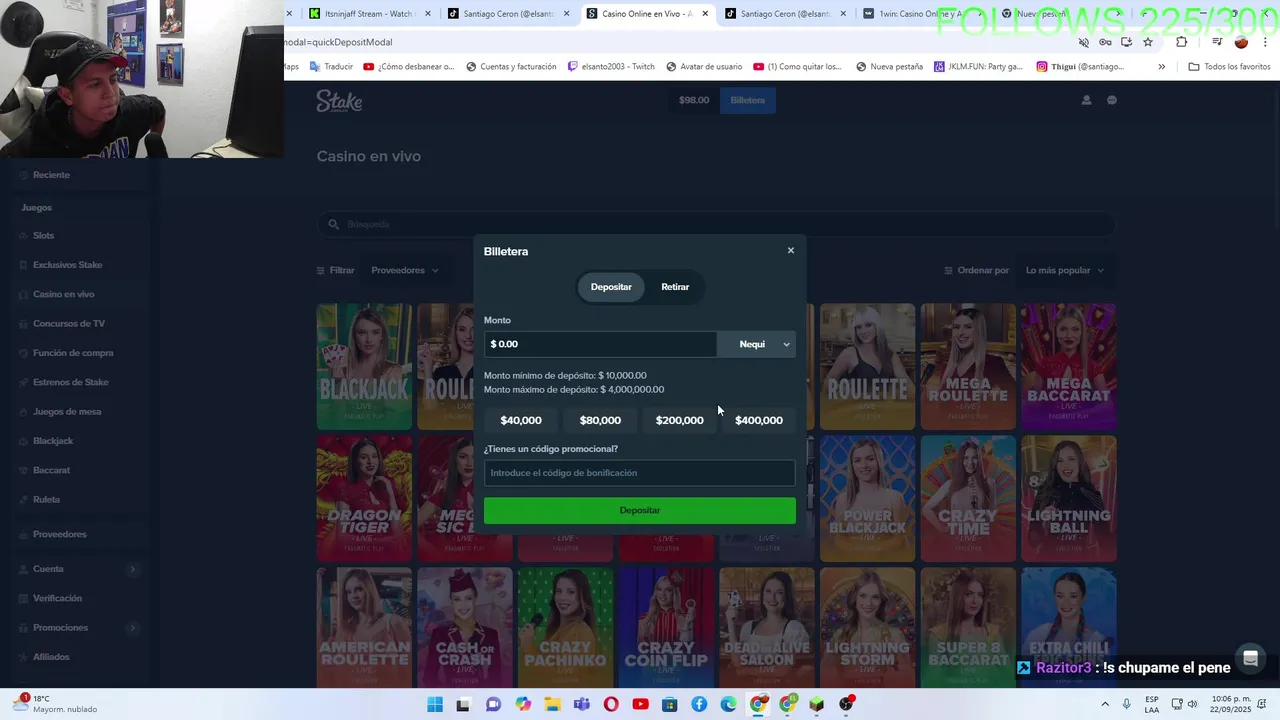
Task: Open Proveedores in the sidebar
Action: tap(59, 534)
